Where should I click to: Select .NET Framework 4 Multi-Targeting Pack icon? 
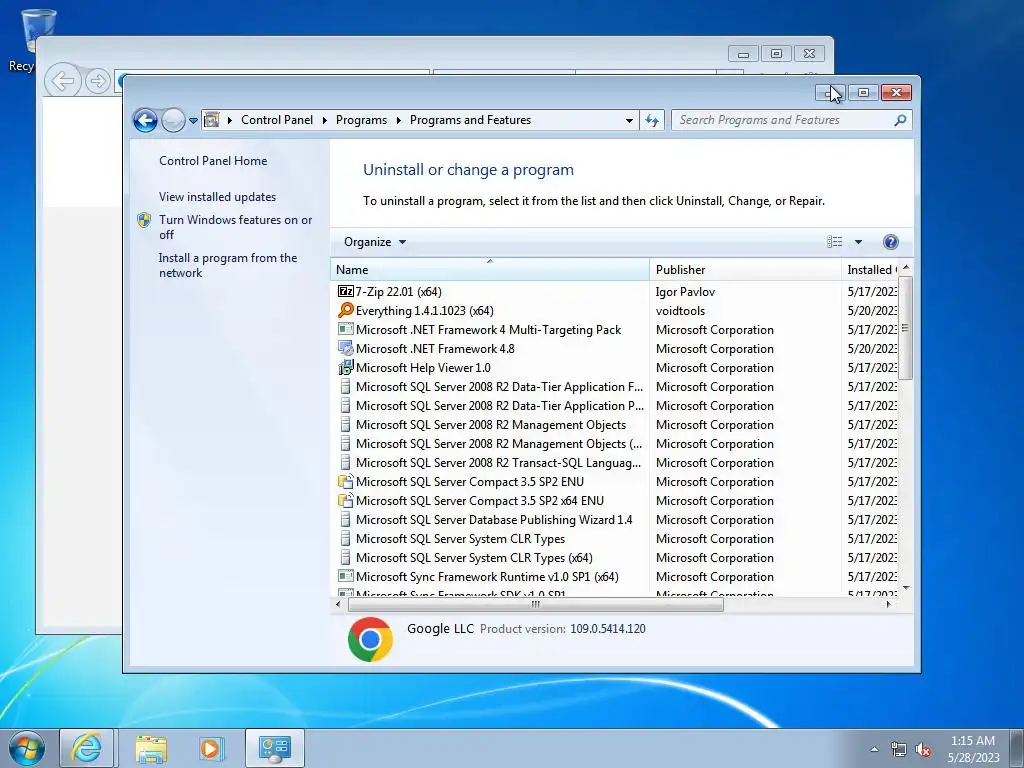345,329
